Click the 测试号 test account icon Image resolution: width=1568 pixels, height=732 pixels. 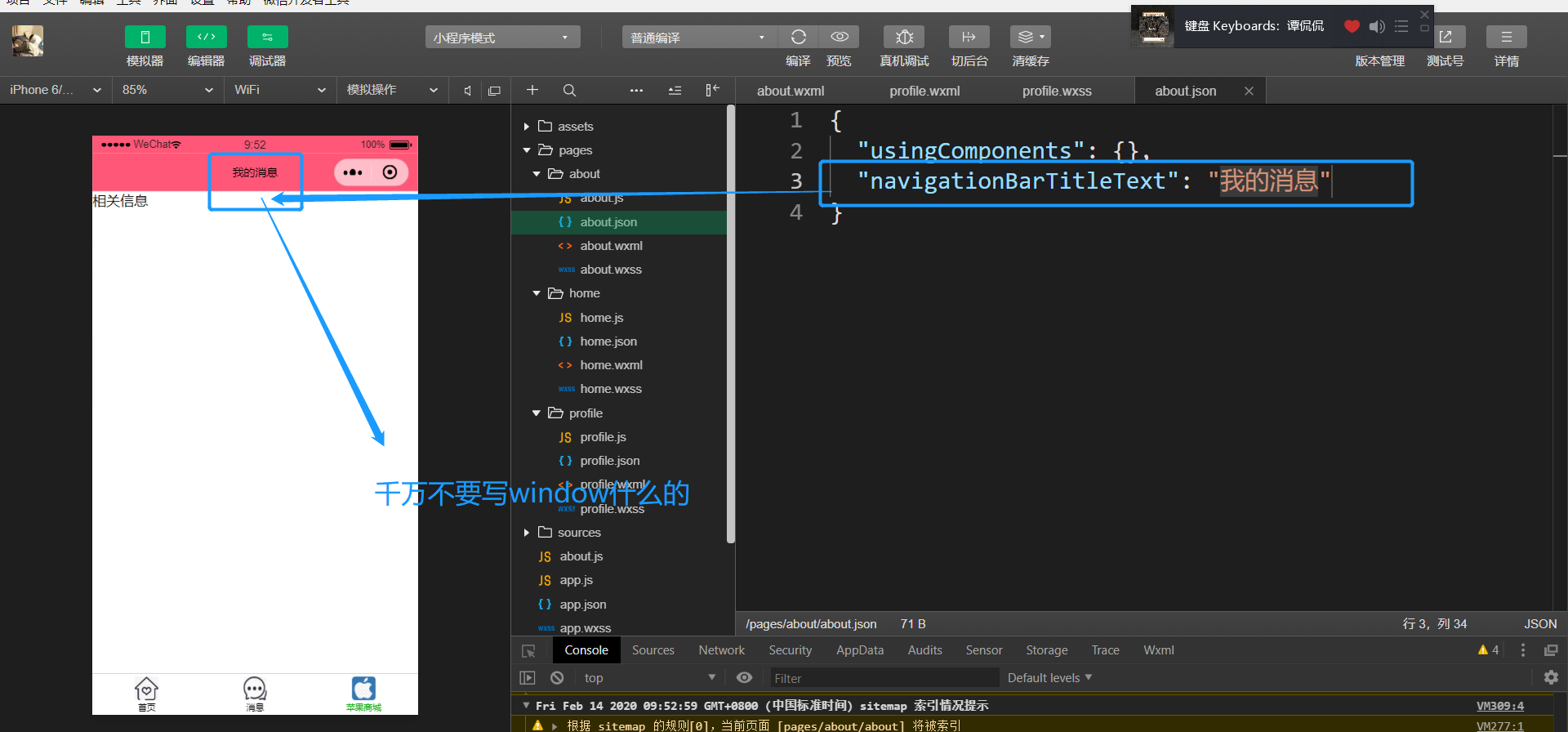[1445, 38]
